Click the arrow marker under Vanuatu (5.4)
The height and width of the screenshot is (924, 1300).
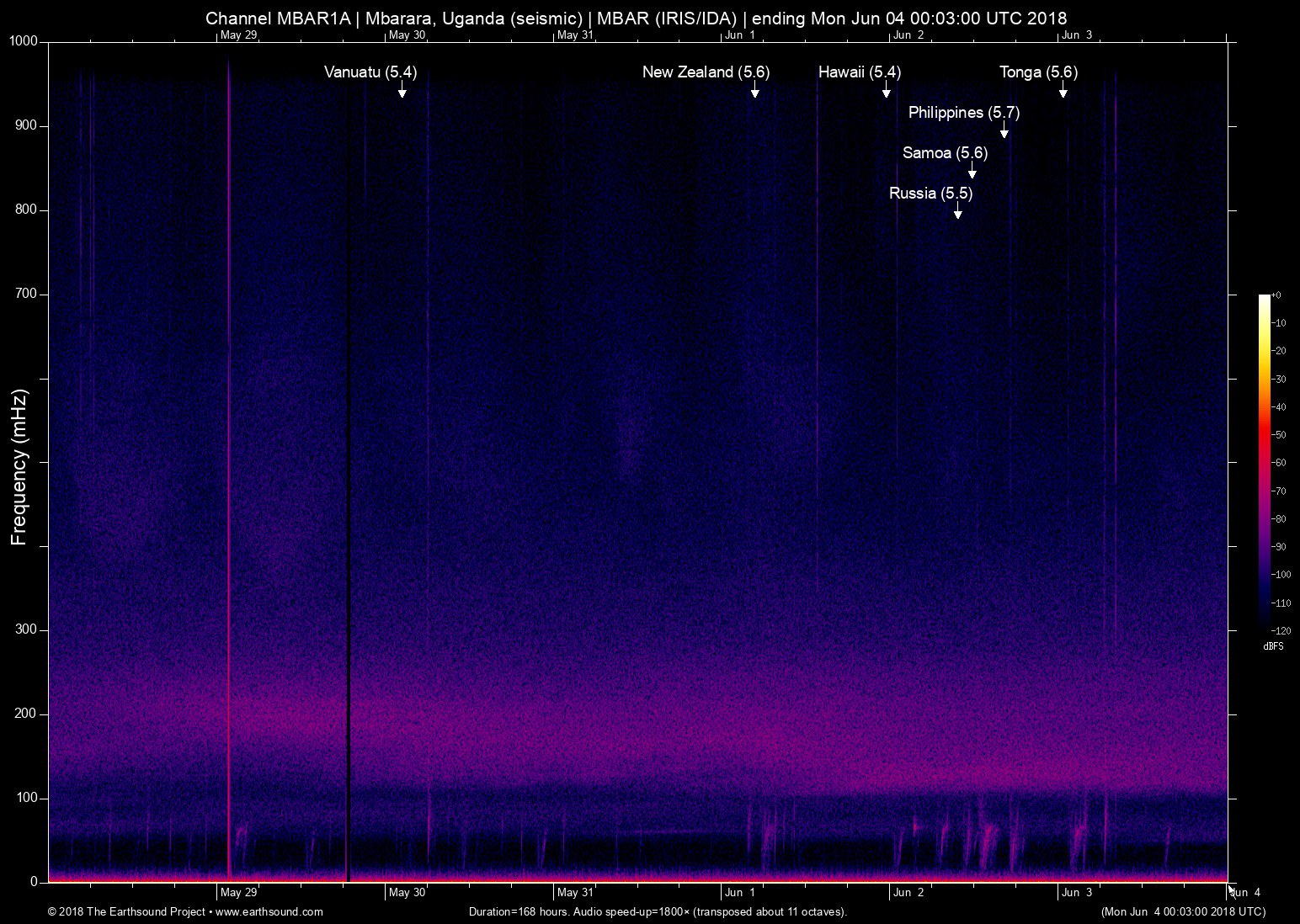click(402, 91)
